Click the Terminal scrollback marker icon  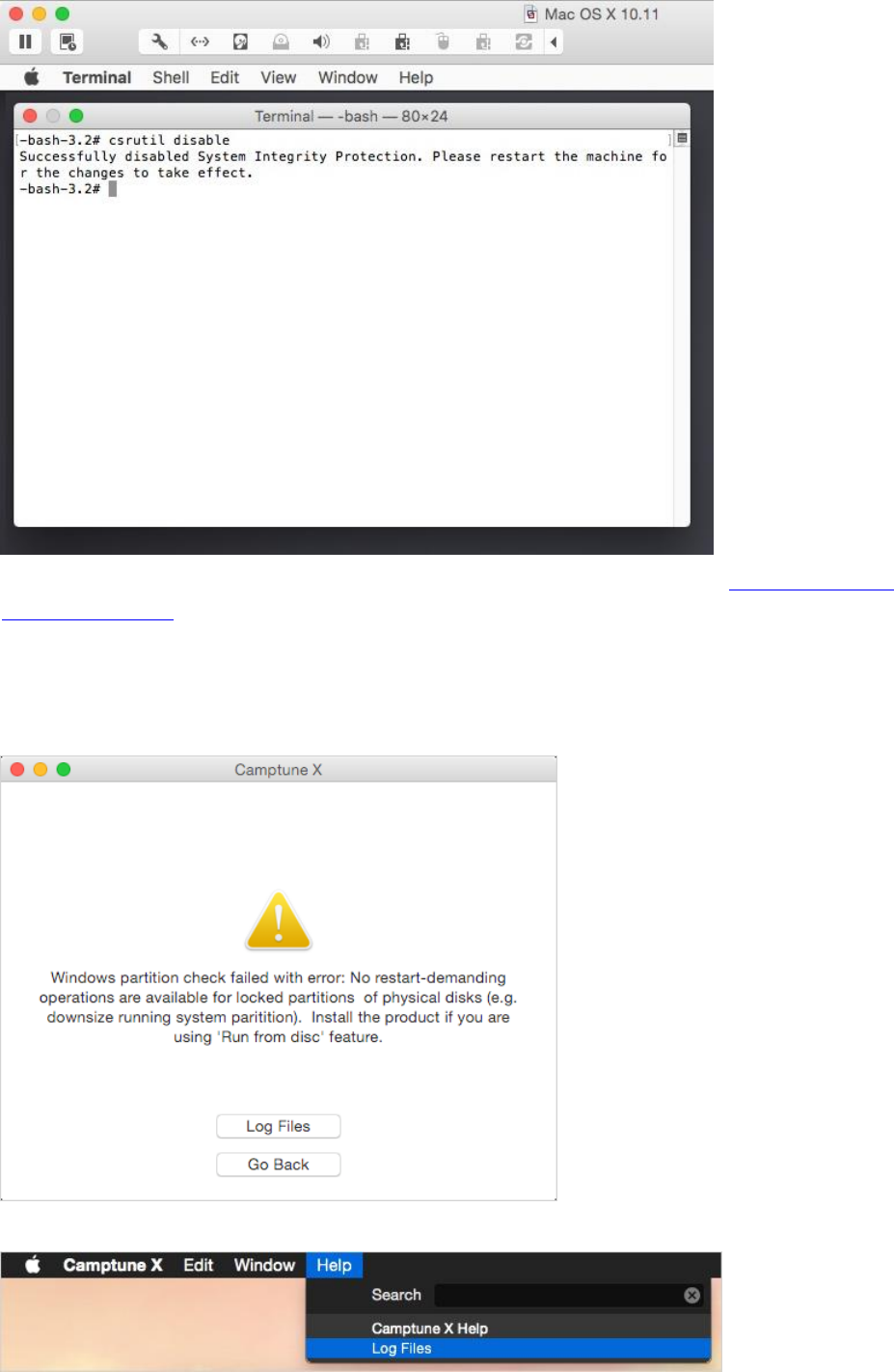point(682,139)
